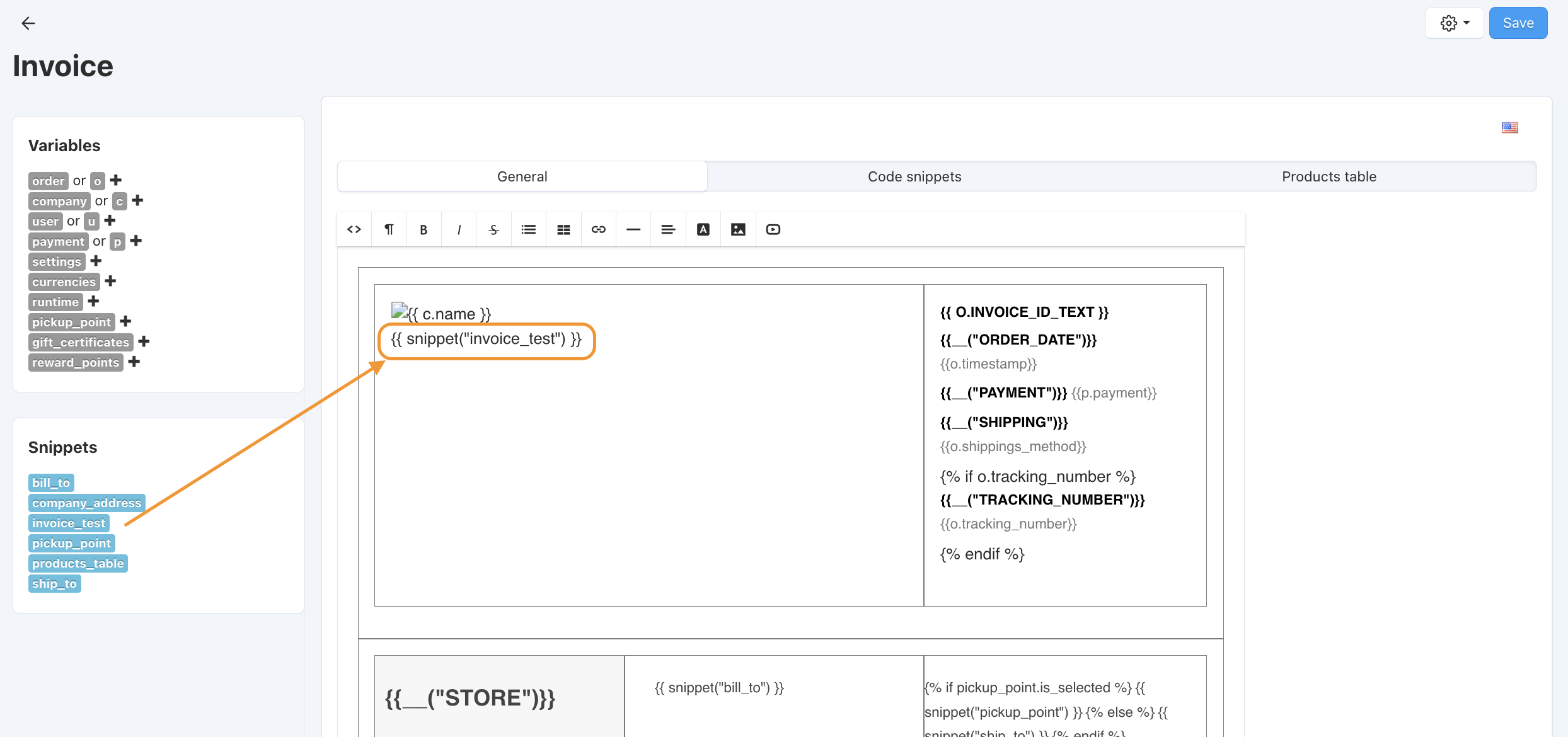1568x737 pixels.
Task: Click the currencies variable tag
Action: pos(64,282)
